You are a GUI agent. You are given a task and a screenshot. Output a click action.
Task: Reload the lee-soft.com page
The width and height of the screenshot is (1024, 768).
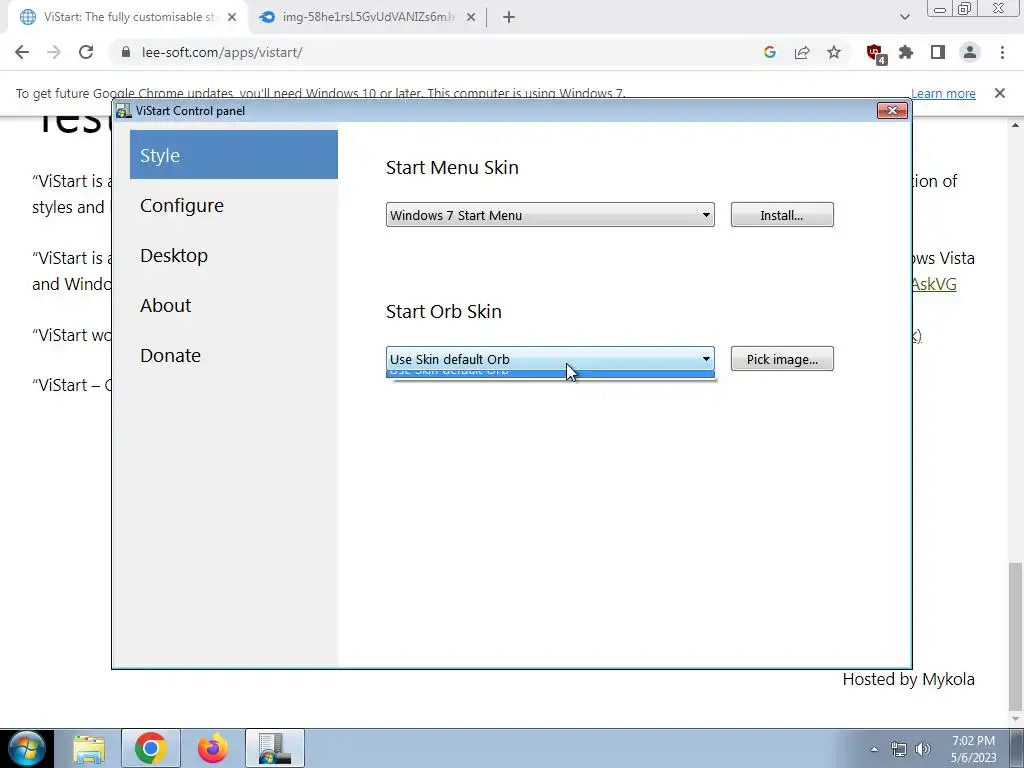click(x=86, y=52)
